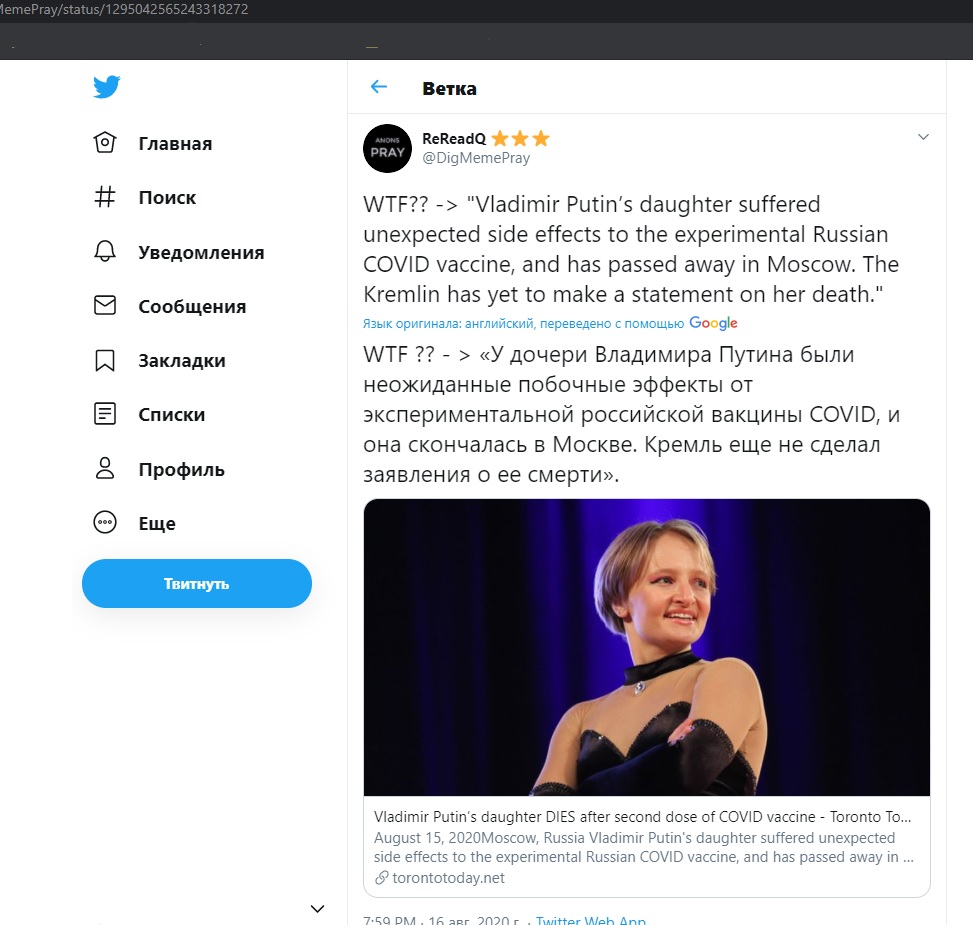973x925 pixels.
Task: Open the Профиль person icon
Action: pyautogui.click(x=105, y=468)
